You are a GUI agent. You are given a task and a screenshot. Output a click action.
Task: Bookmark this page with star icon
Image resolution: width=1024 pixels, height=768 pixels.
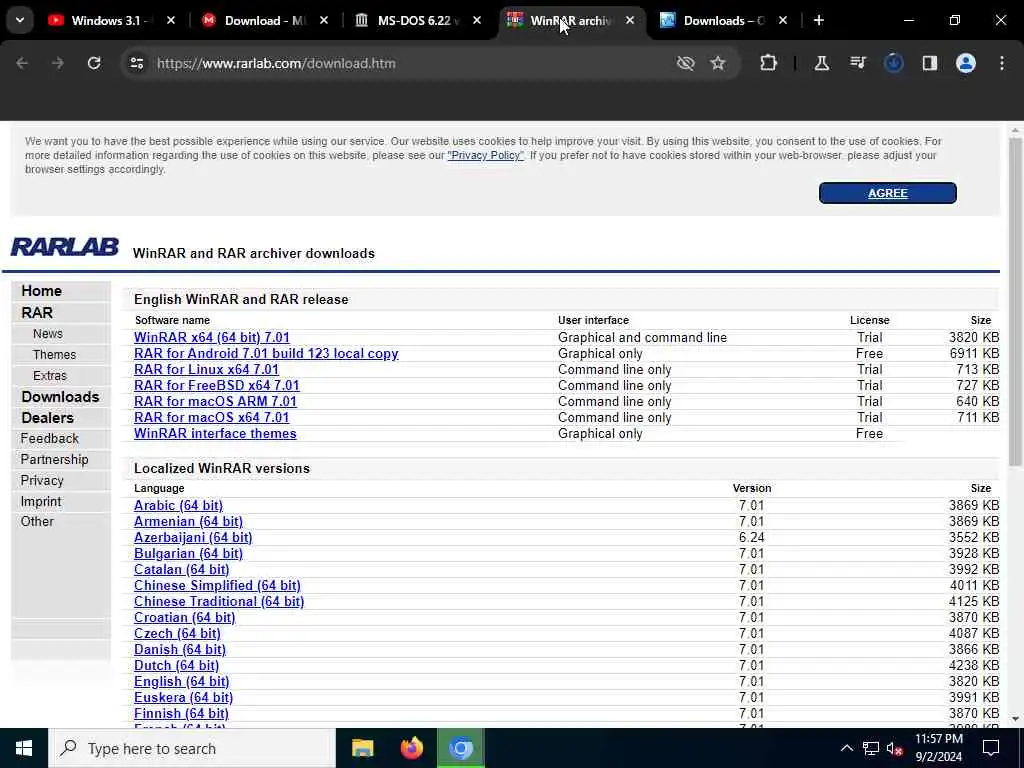coord(718,63)
